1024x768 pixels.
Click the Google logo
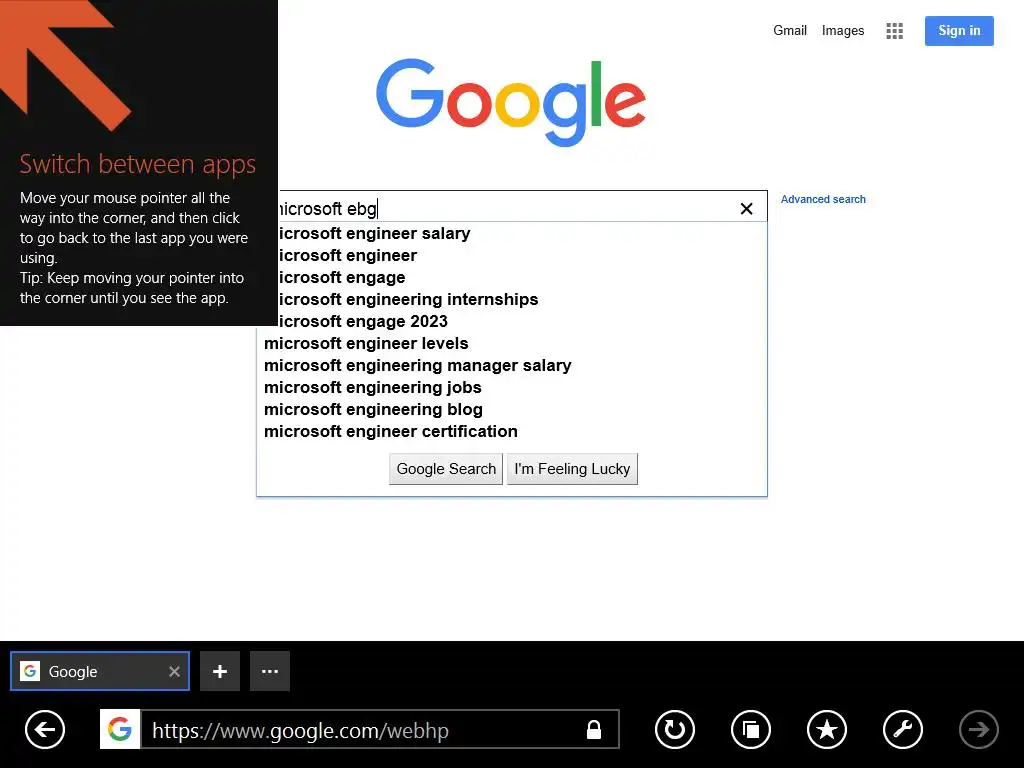click(x=511, y=102)
